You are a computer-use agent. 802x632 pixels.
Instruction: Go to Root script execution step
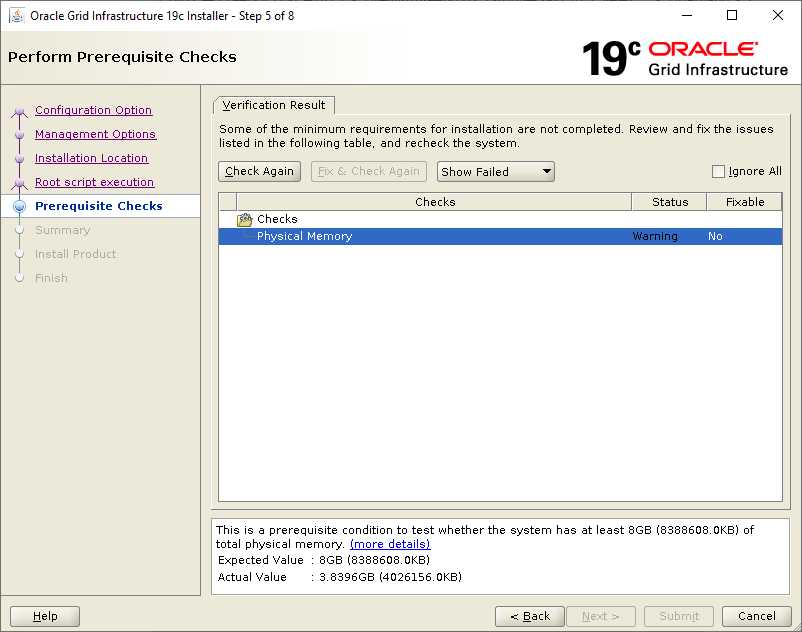(95, 182)
